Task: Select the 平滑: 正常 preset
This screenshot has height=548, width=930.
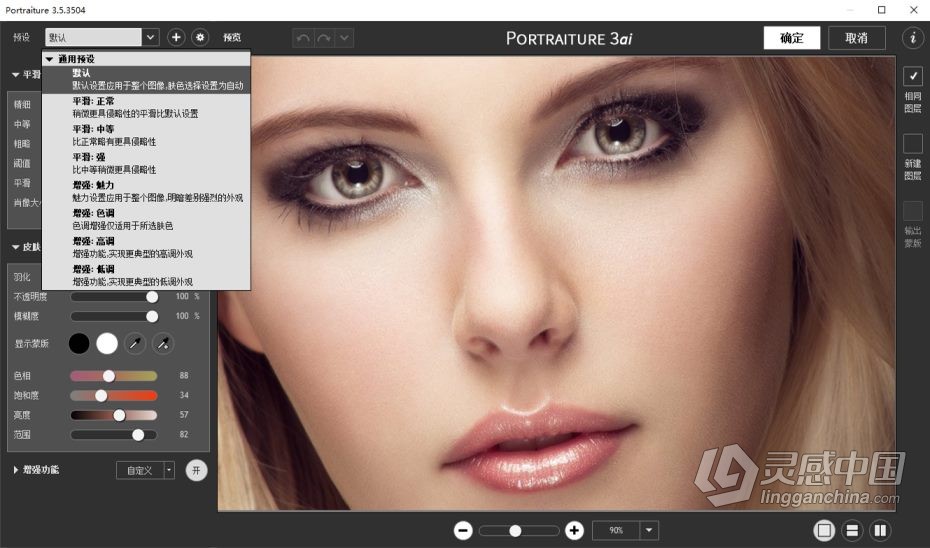Action: point(146,107)
